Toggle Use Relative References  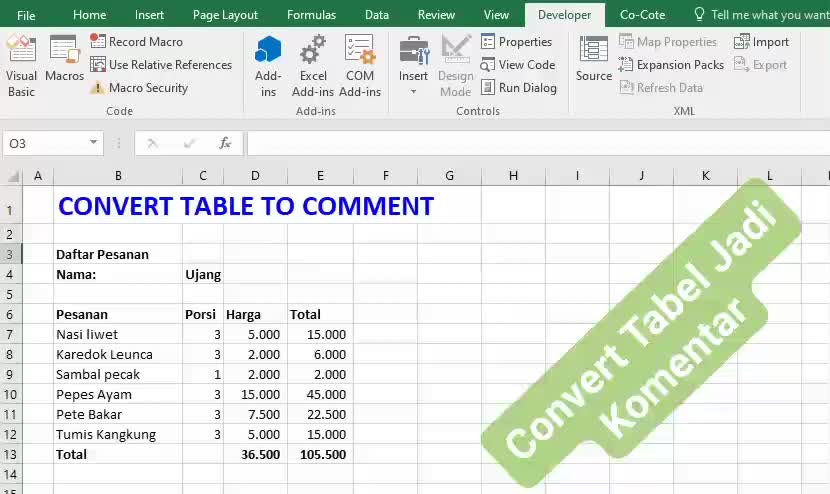pyautogui.click(x=161, y=65)
